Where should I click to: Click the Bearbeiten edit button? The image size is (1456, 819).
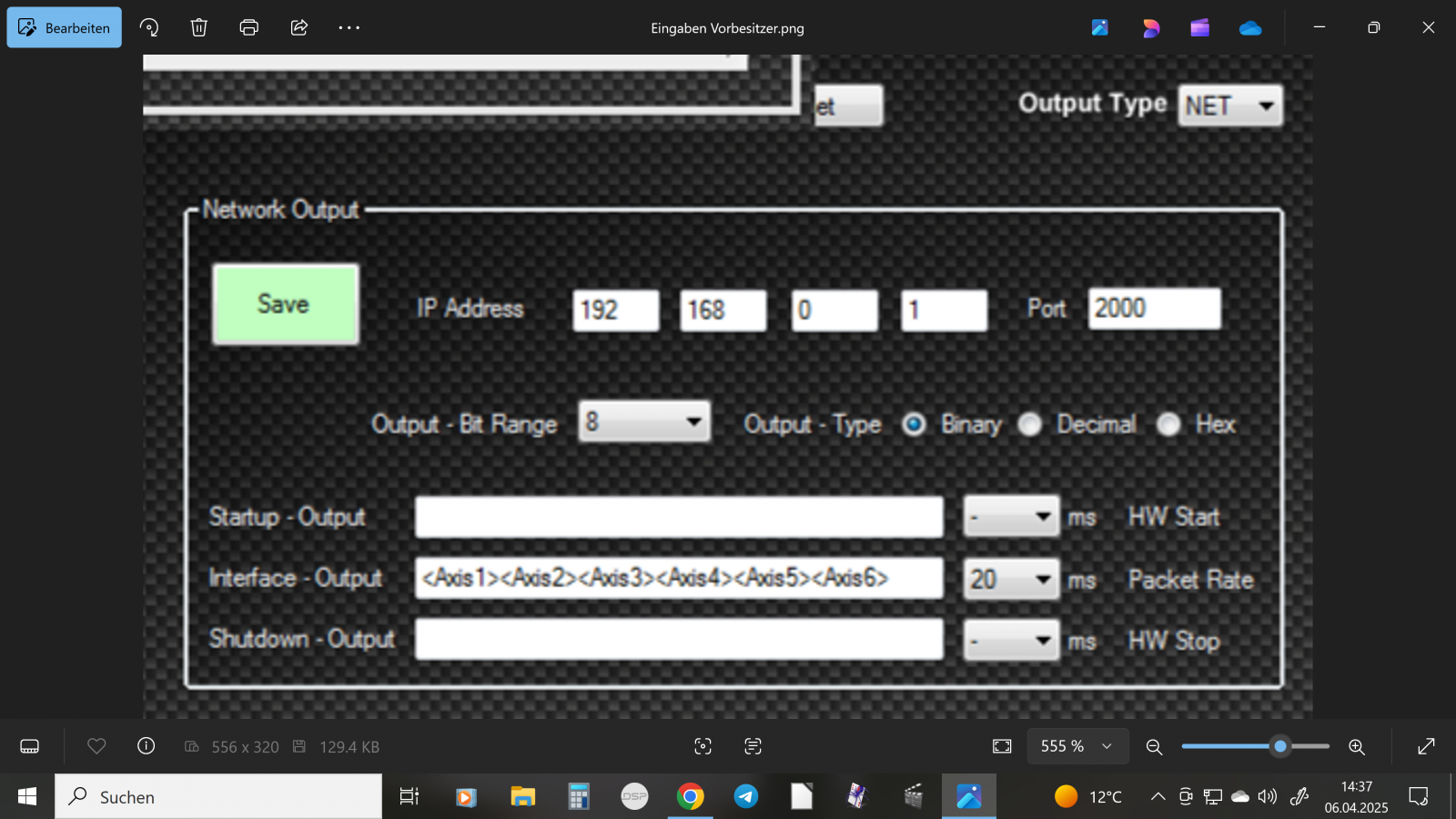tap(65, 27)
